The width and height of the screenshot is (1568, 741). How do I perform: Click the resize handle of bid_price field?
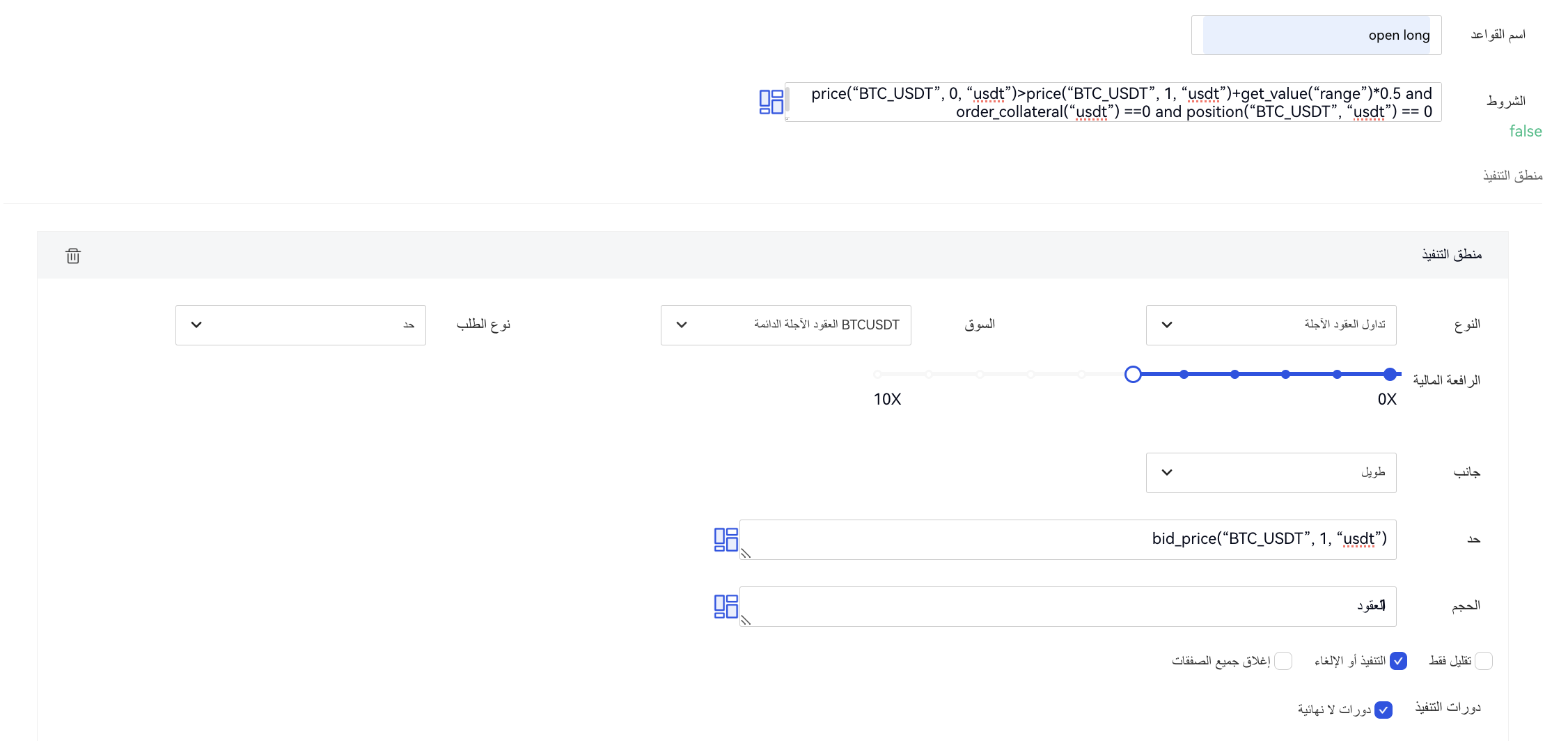click(x=746, y=554)
